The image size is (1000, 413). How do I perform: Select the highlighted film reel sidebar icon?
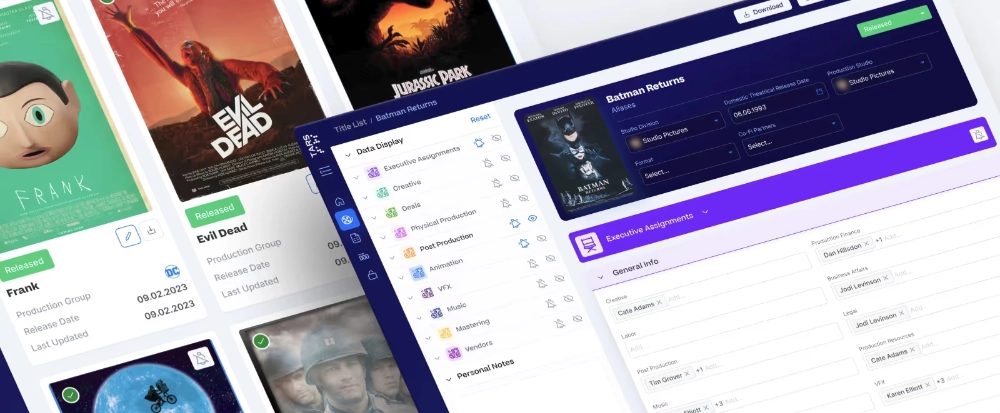click(x=347, y=219)
